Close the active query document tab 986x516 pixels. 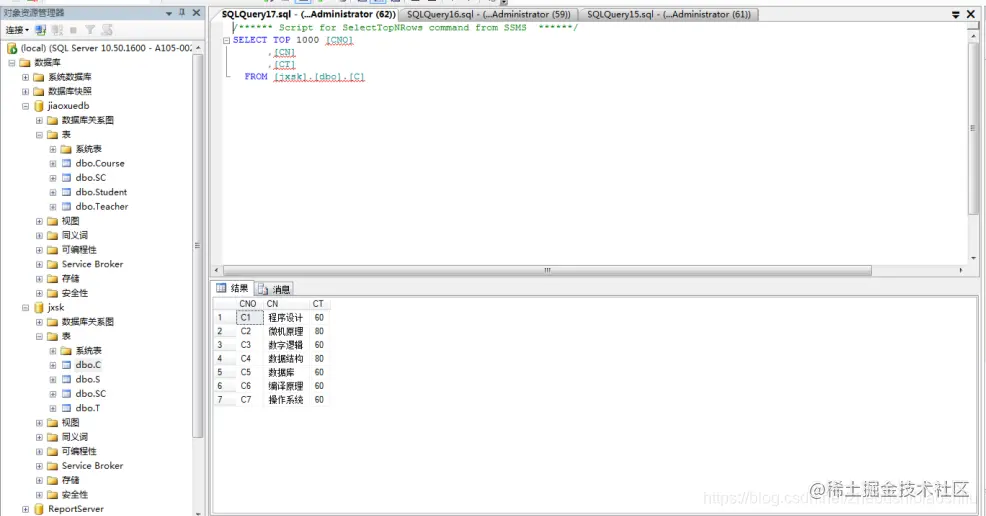point(971,14)
